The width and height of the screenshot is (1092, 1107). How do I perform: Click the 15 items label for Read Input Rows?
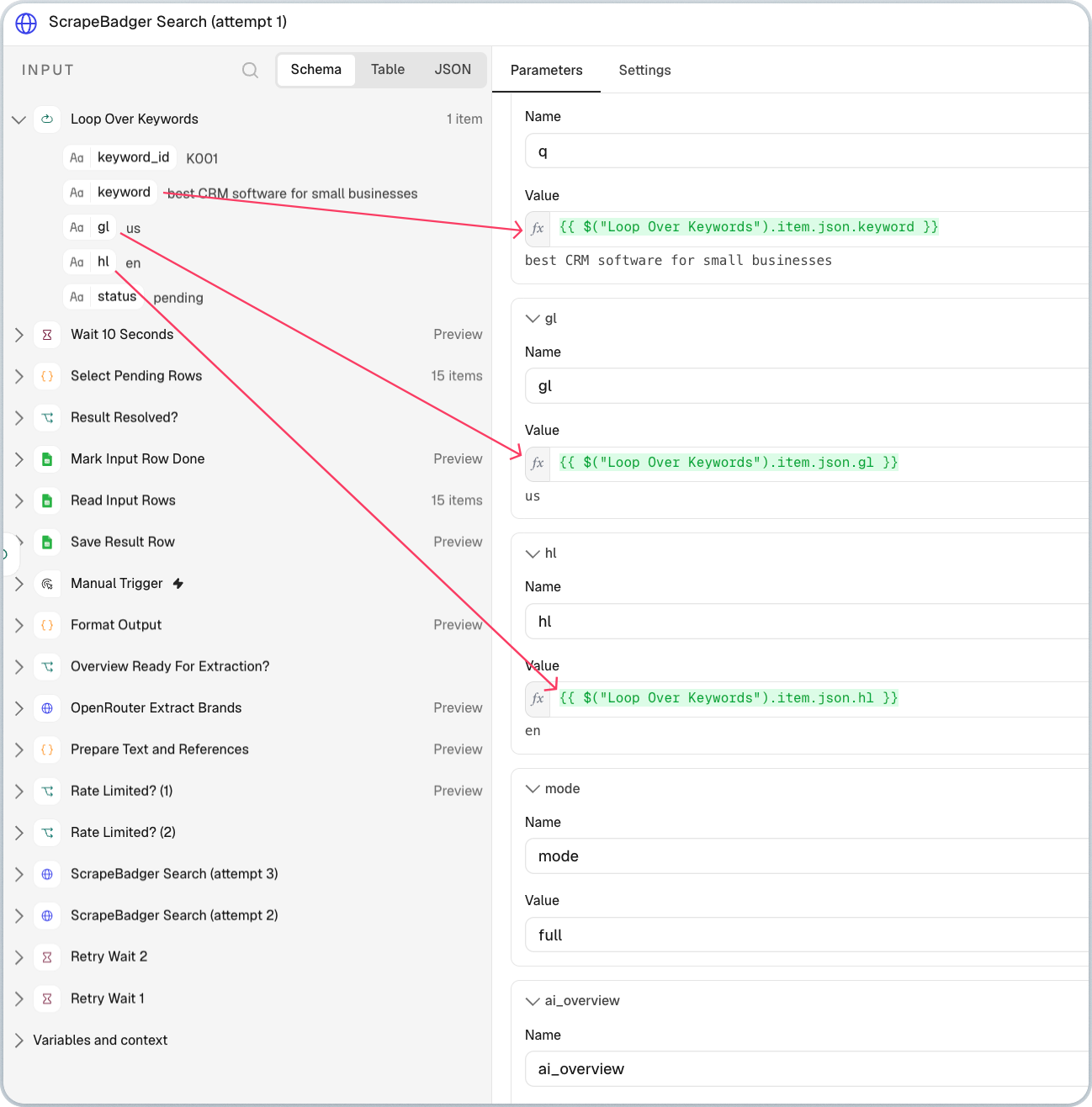point(457,501)
